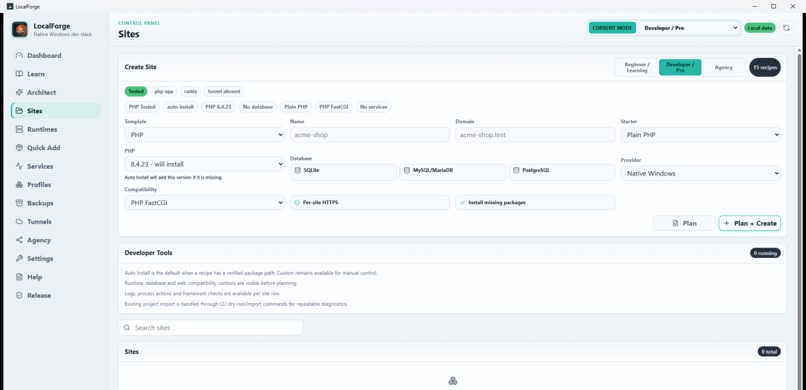Click the LocalForge flame logo
Image resolution: width=806 pixels, height=390 pixels.
click(x=20, y=29)
